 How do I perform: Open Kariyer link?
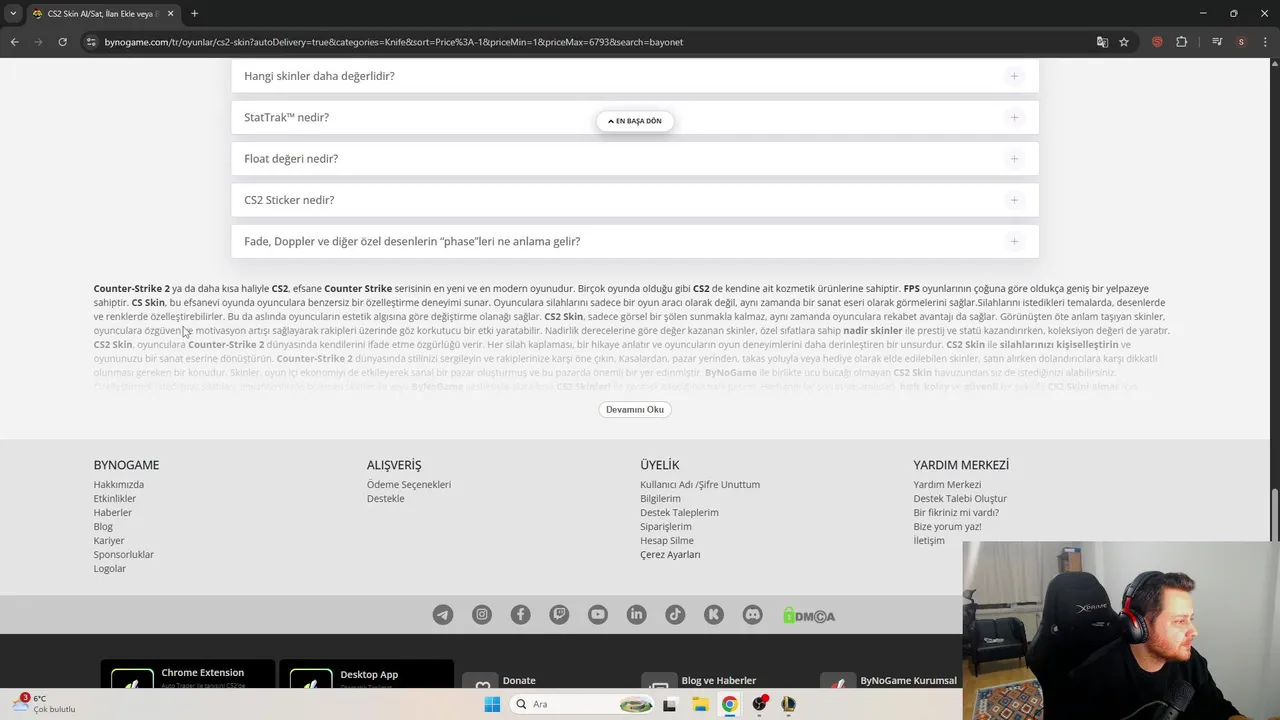pyautogui.click(x=109, y=540)
